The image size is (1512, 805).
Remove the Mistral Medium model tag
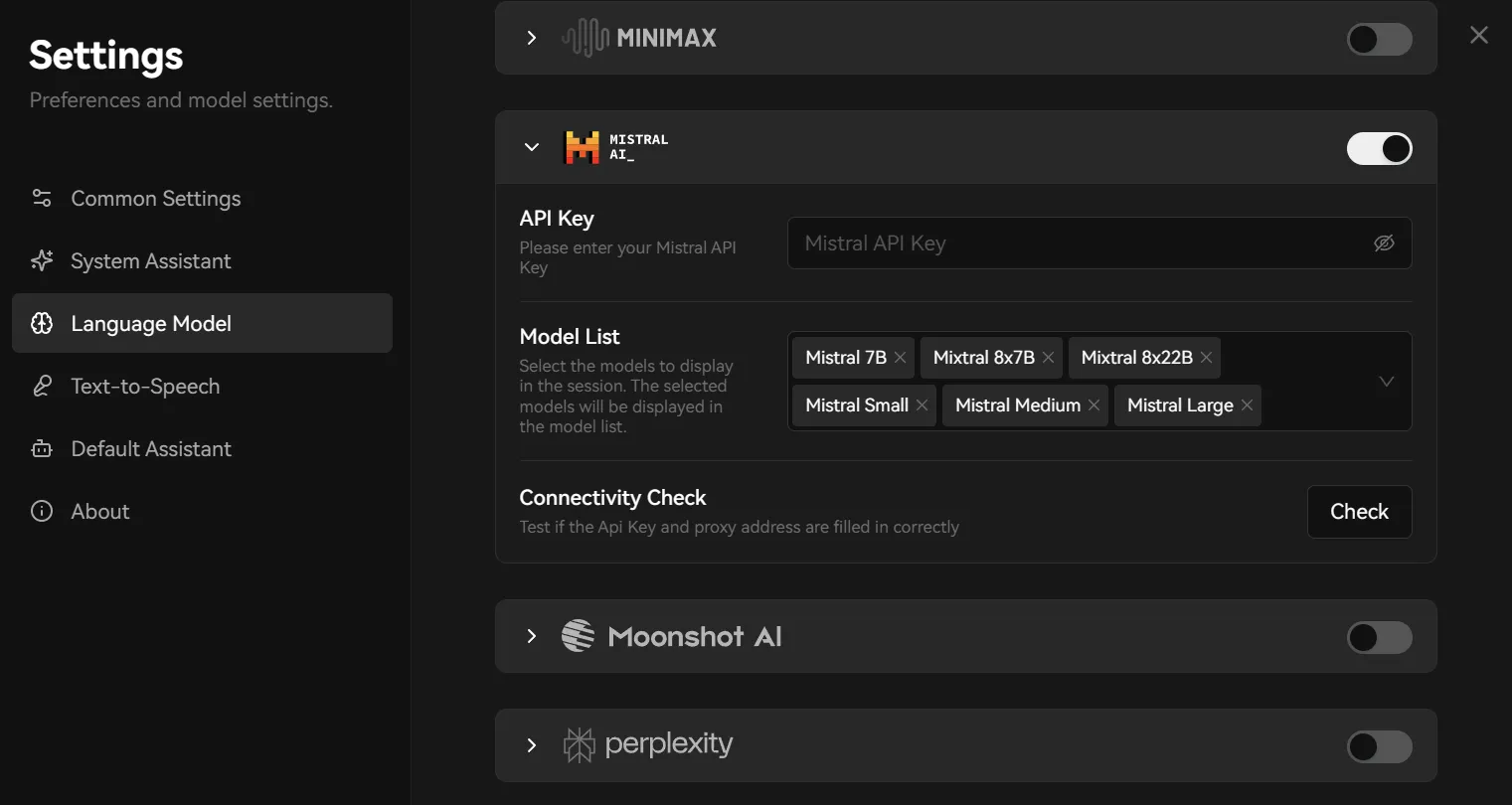tap(1093, 405)
